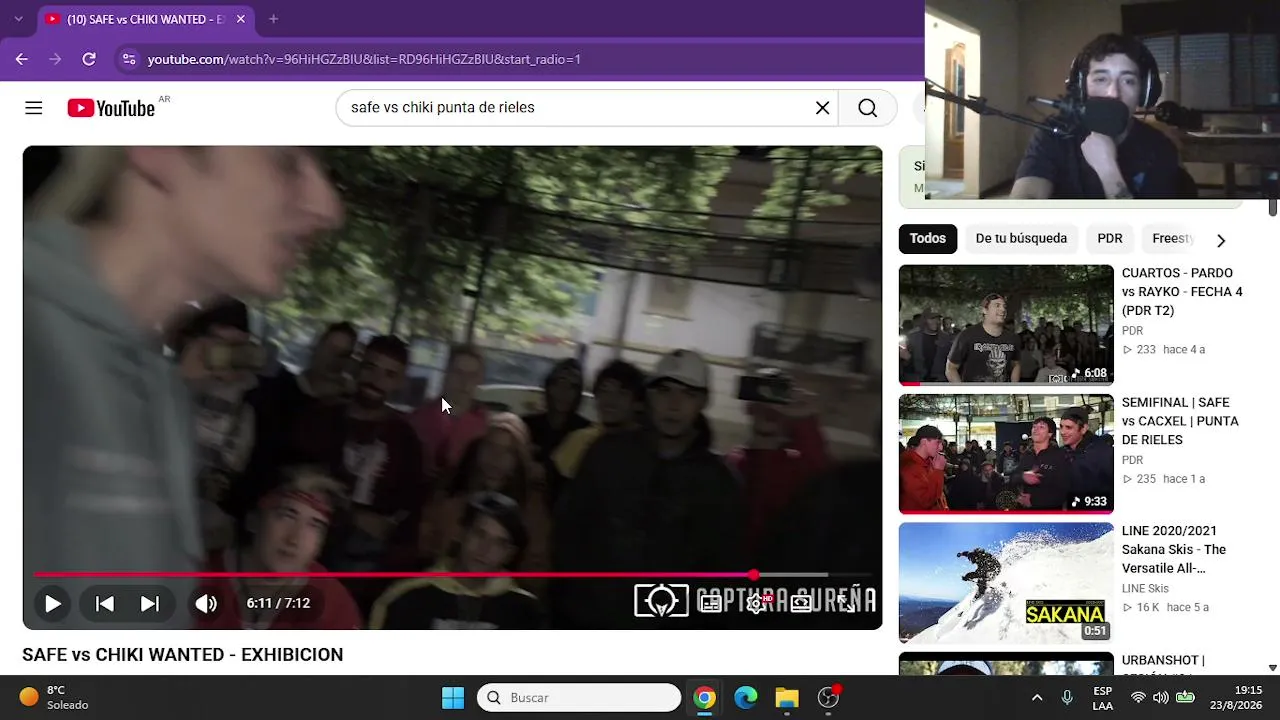Enter fullscreen mode in the video player
The width and height of the screenshot is (1280, 720).
tap(847, 603)
